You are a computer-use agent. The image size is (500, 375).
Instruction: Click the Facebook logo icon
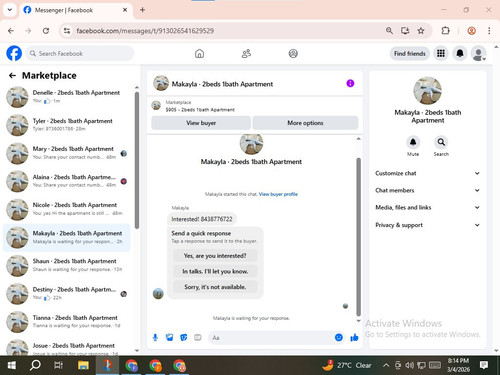point(14,53)
